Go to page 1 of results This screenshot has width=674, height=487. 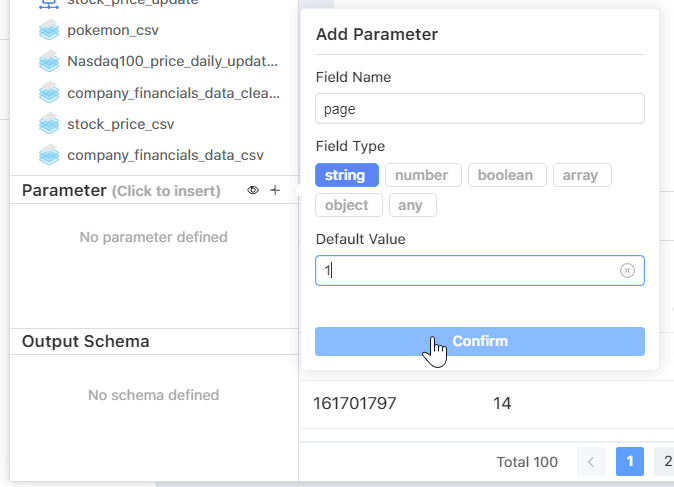tap(630, 462)
